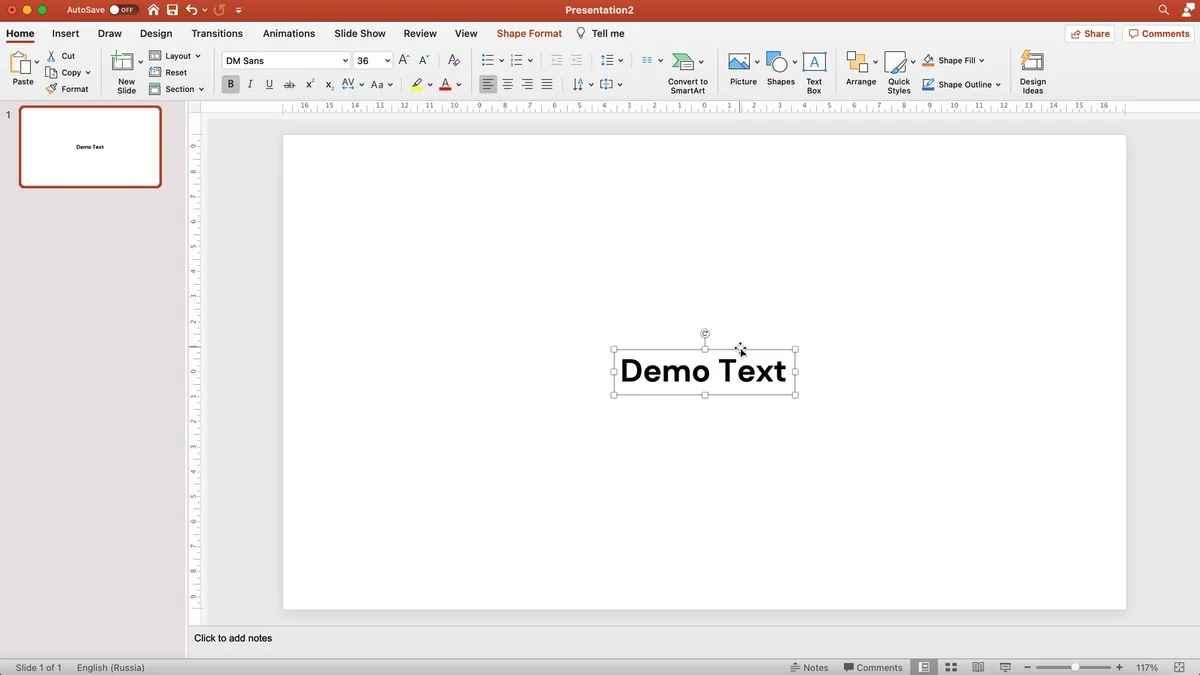Viewport: 1200px width, 675px height.
Task: Click the zoom in plus button
Action: pos(1119,667)
